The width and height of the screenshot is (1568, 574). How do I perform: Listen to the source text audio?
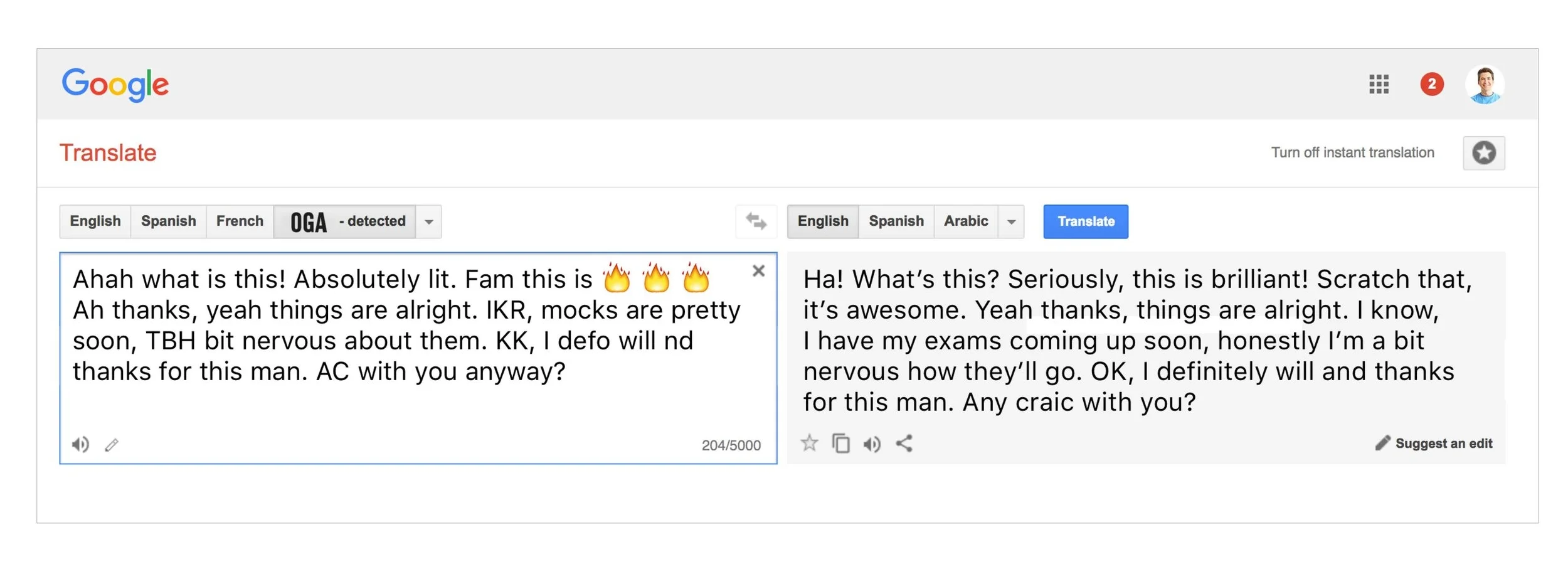pyautogui.click(x=80, y=445)
